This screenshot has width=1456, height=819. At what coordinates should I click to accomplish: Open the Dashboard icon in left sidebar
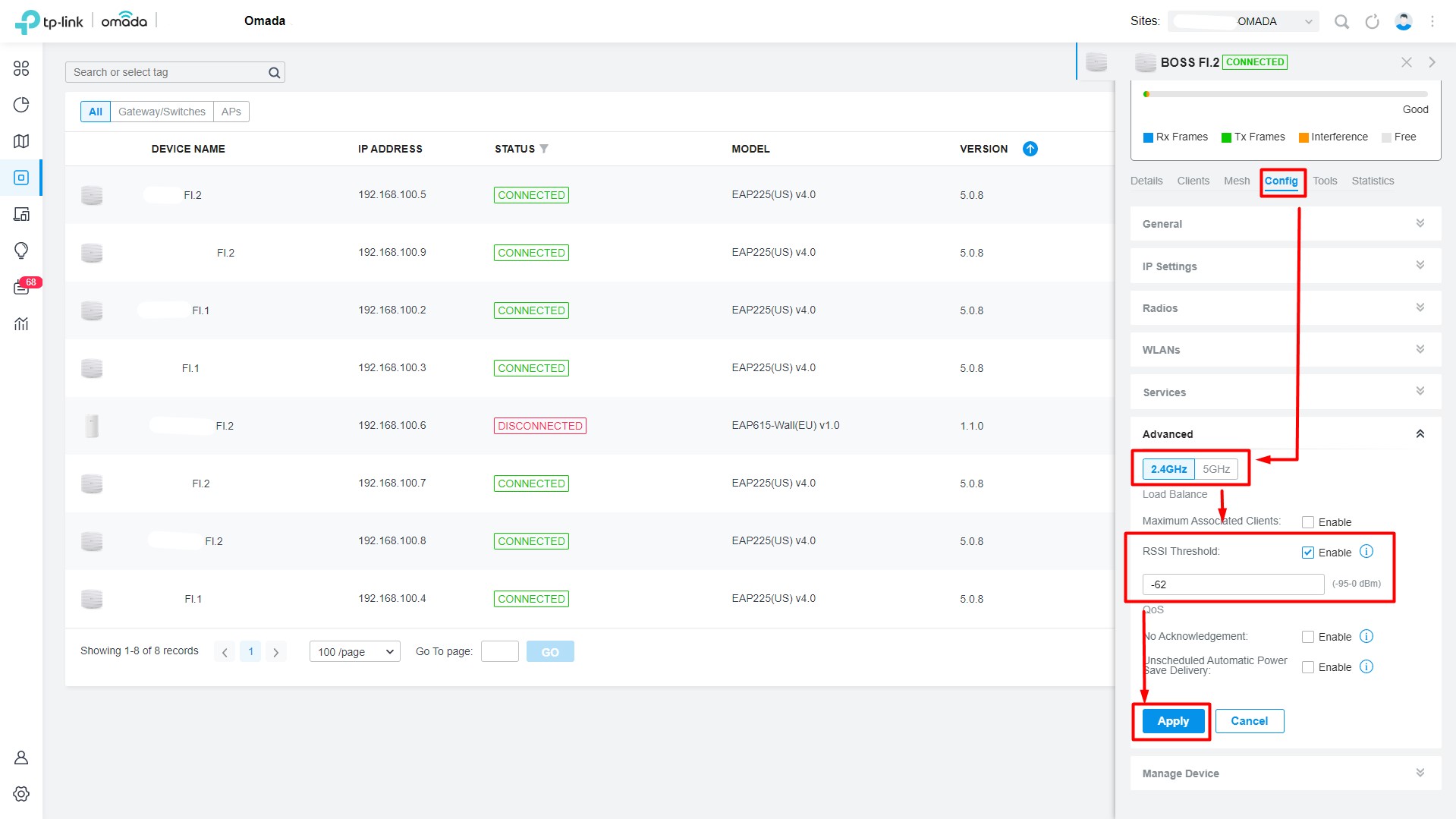pyautogui.click(x=21, y=68)
